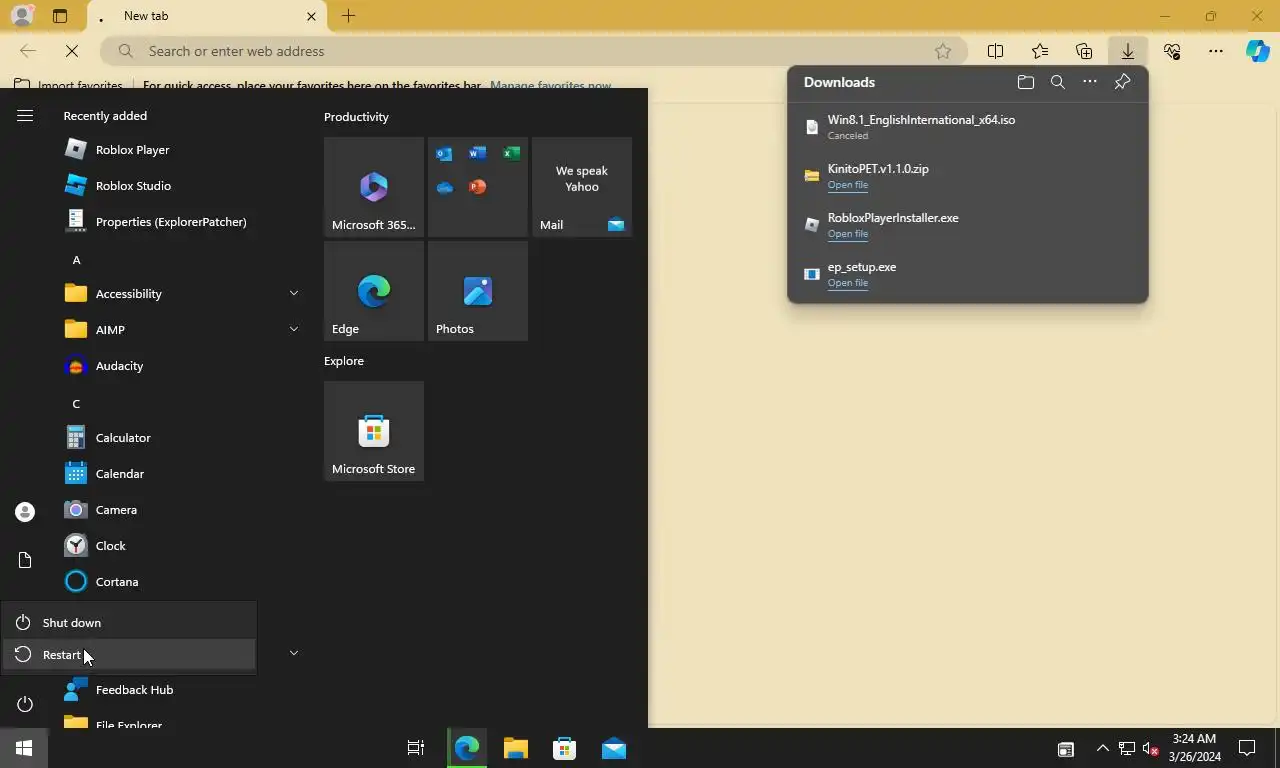Open file link for ep_setup.exe
Screen dimensions: 1280x768
(x=847, y=283)
